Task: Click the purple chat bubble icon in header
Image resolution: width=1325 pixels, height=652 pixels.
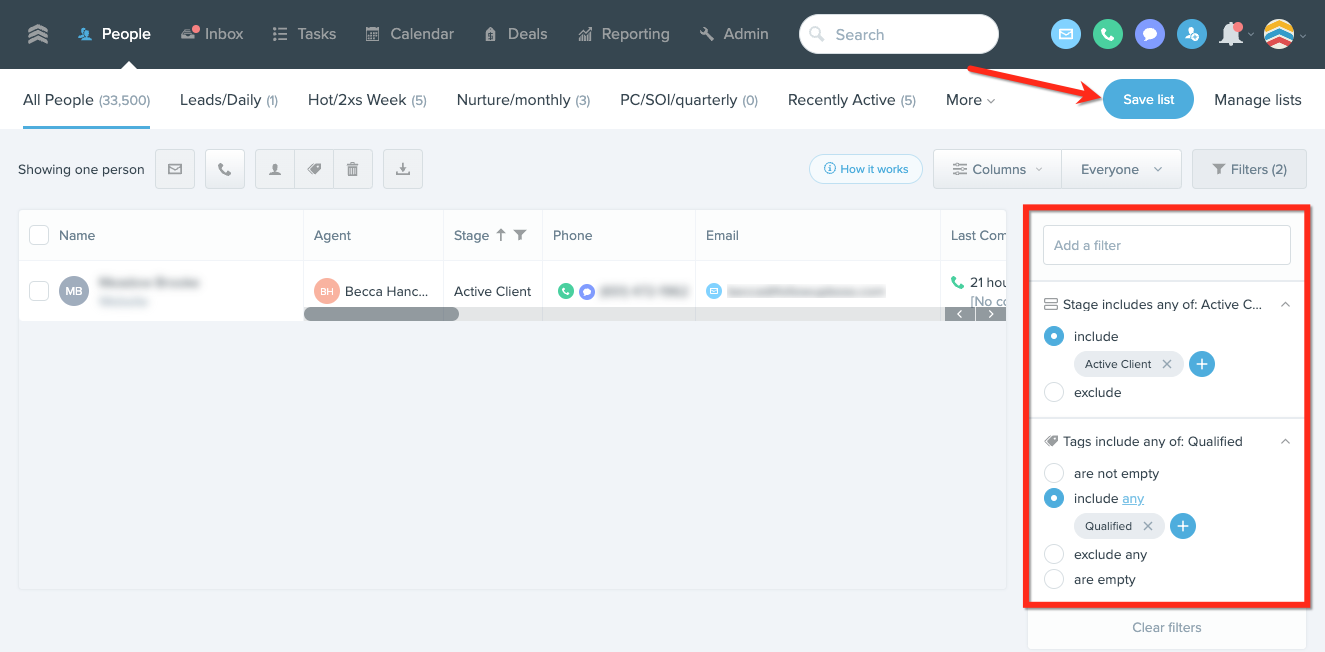Action: [x=1150, y=34]
